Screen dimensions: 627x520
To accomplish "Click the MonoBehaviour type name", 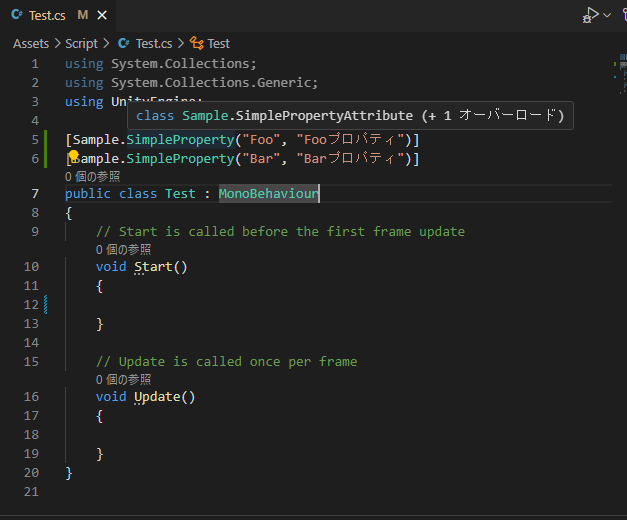I will tap(269, 194).
